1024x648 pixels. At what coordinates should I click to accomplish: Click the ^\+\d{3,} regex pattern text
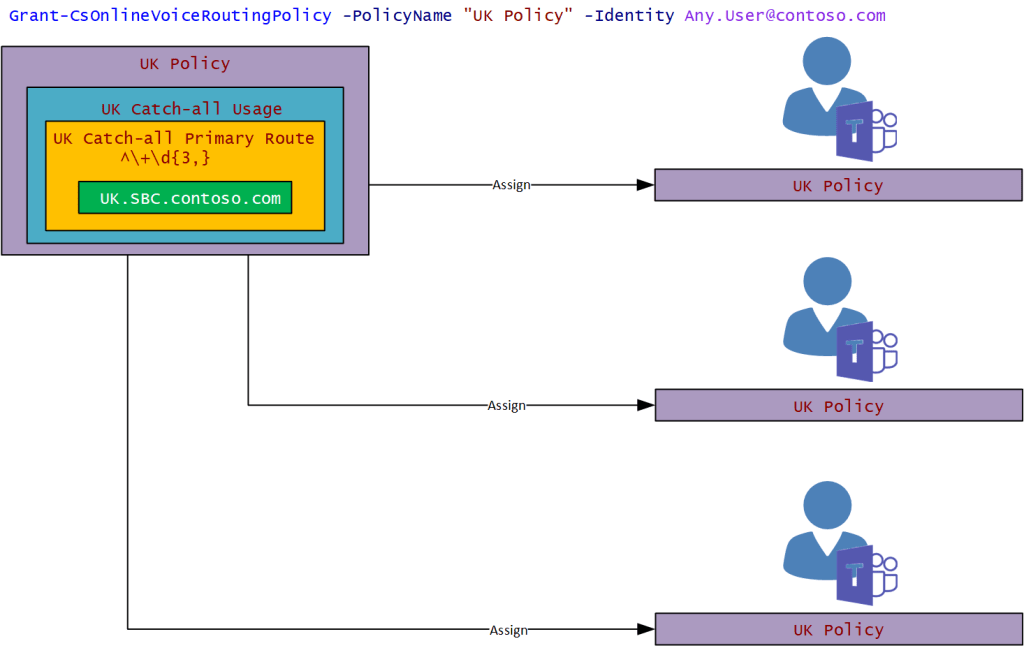164,157
